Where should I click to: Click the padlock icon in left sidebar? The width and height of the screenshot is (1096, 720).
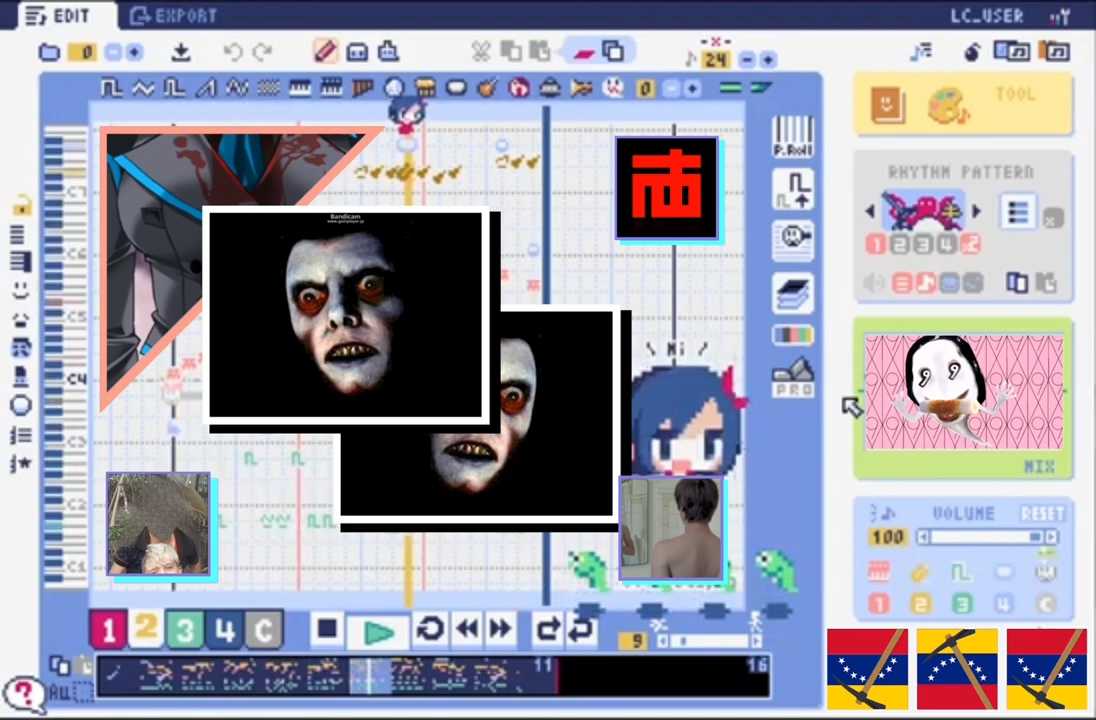22,205
